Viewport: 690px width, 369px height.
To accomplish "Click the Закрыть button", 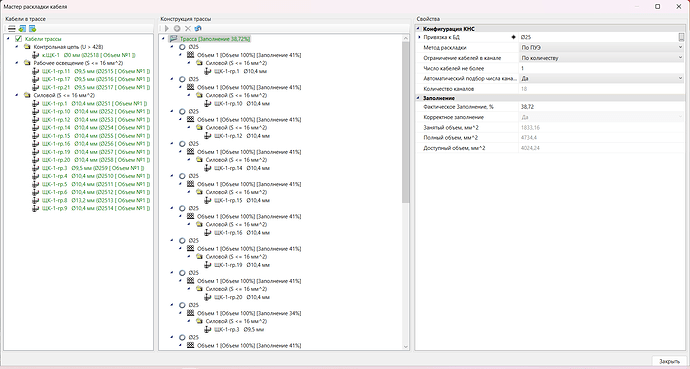I will (669, 361).
